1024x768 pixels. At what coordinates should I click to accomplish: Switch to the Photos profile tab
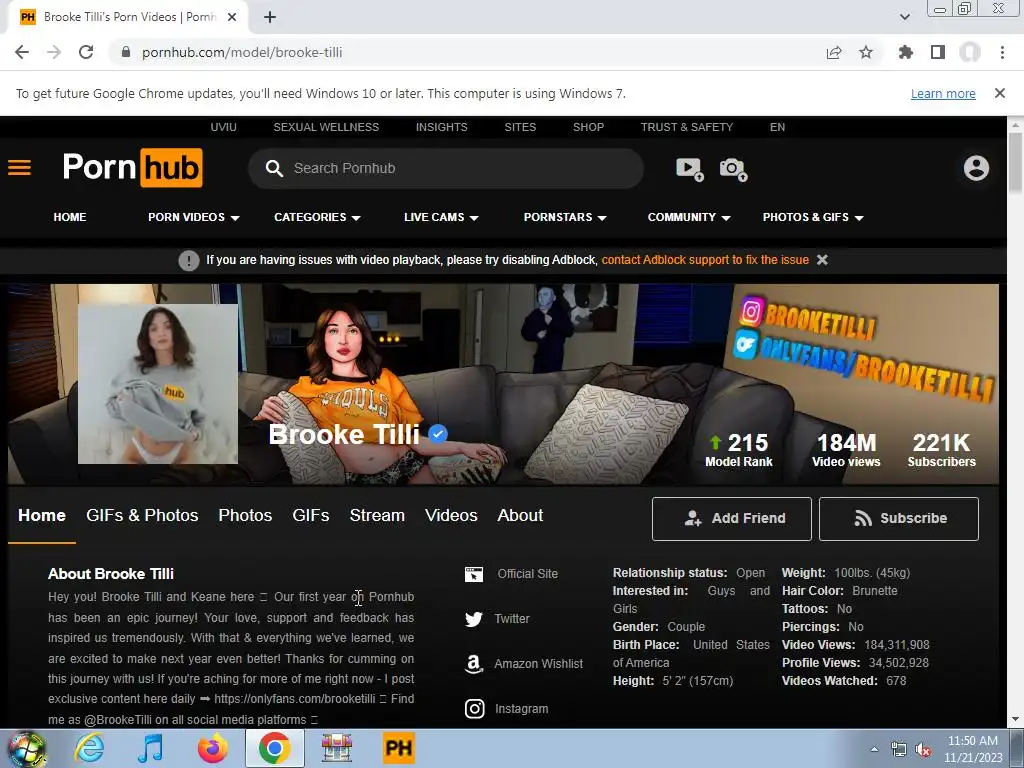[x=245, y=515]
